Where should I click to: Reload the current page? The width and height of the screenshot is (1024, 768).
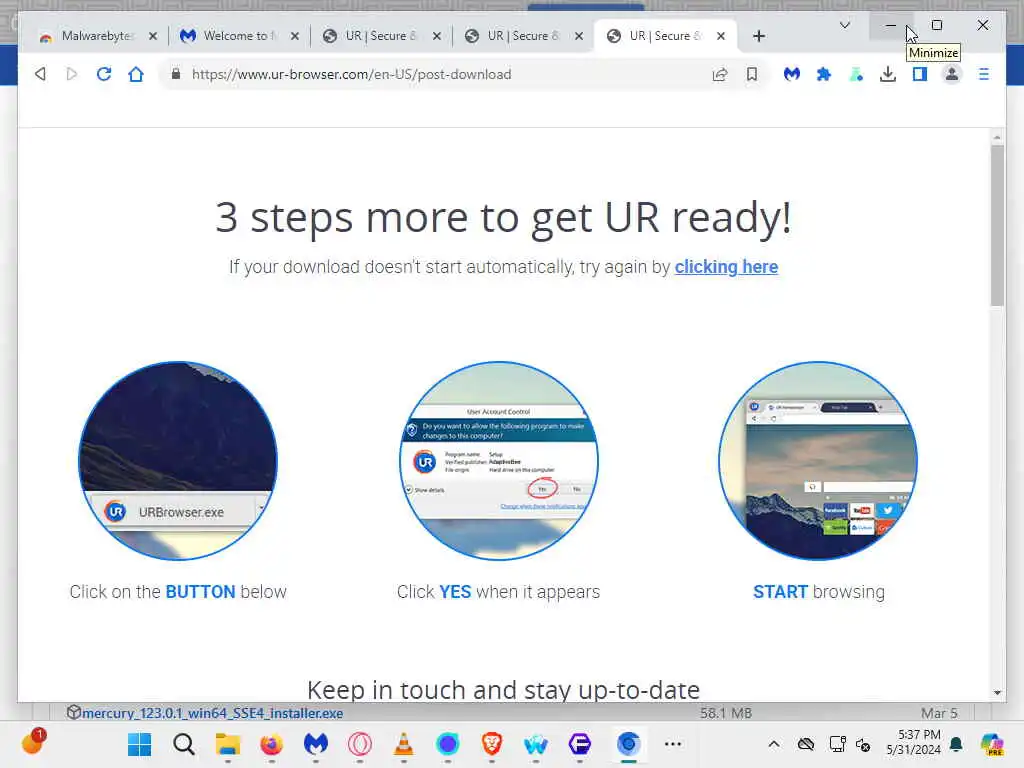click(104, 74)
